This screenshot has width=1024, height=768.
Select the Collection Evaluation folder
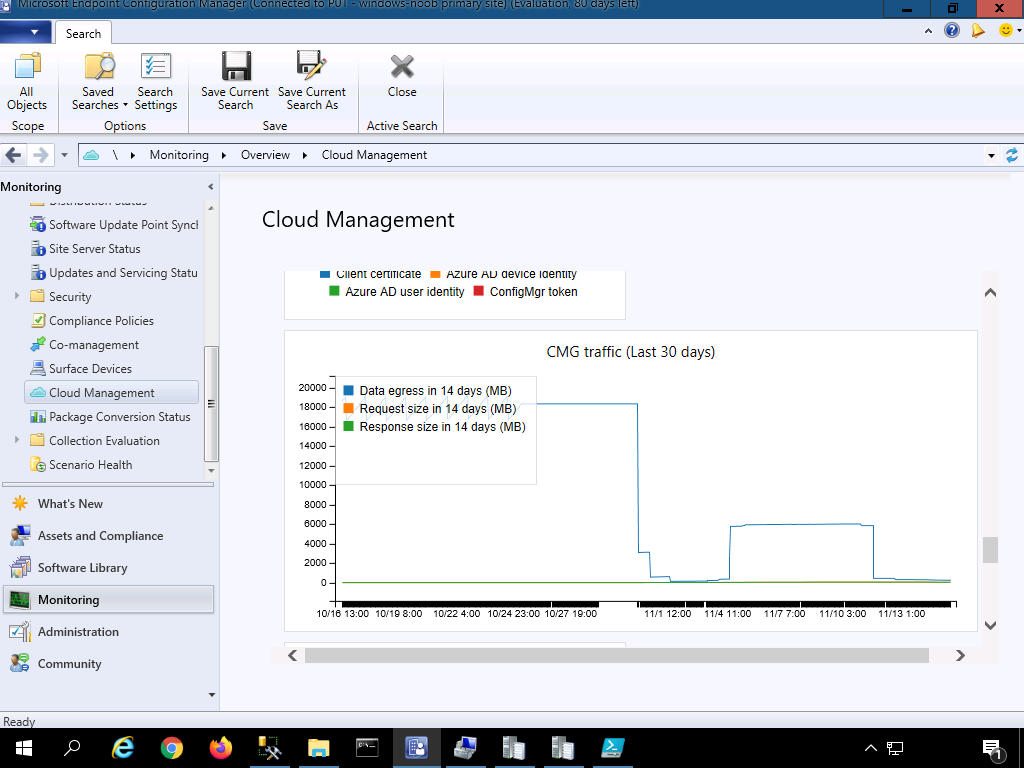click(95, 441)
